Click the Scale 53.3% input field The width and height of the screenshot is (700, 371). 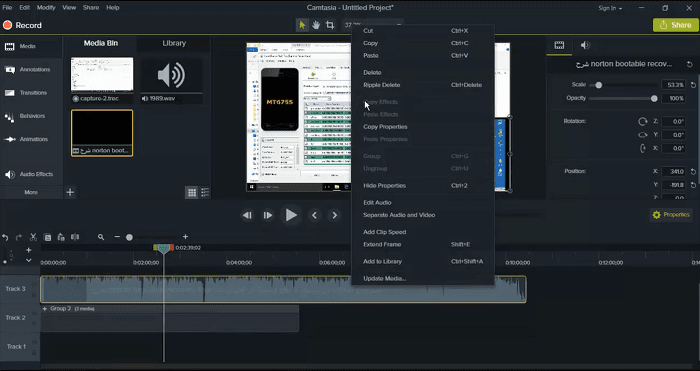tap(673, 85)
